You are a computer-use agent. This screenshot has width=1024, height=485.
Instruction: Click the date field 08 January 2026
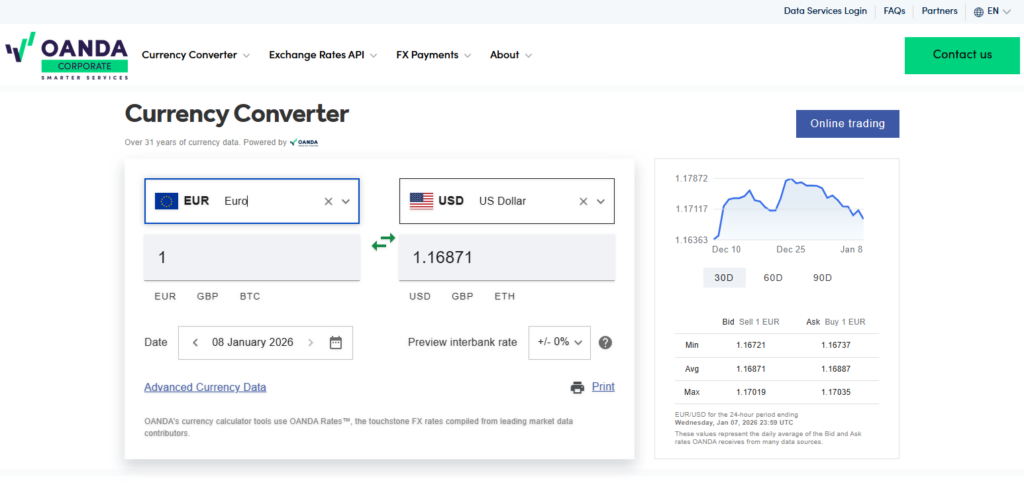(265, 342)
